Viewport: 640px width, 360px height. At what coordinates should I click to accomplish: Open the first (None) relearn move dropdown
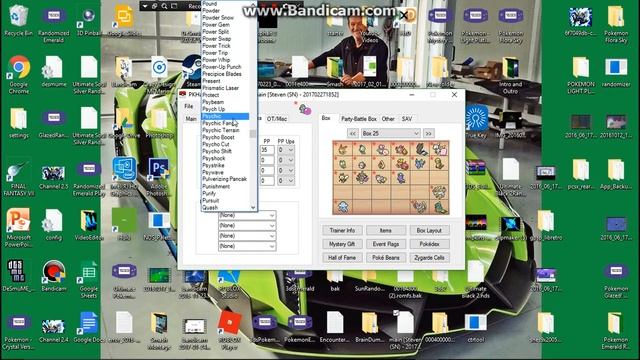click(x=247, y=215)
